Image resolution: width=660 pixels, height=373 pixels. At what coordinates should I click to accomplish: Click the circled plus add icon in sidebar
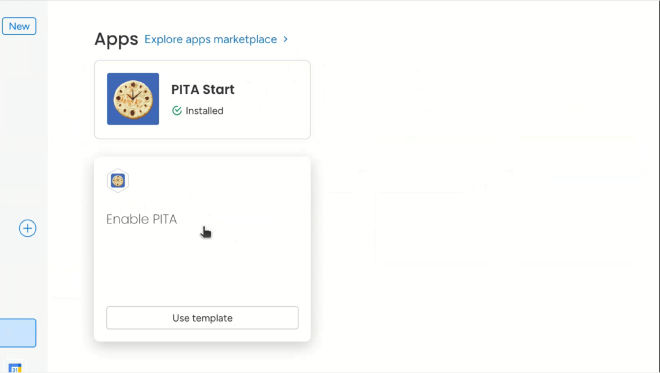click(x=27, y=228)
